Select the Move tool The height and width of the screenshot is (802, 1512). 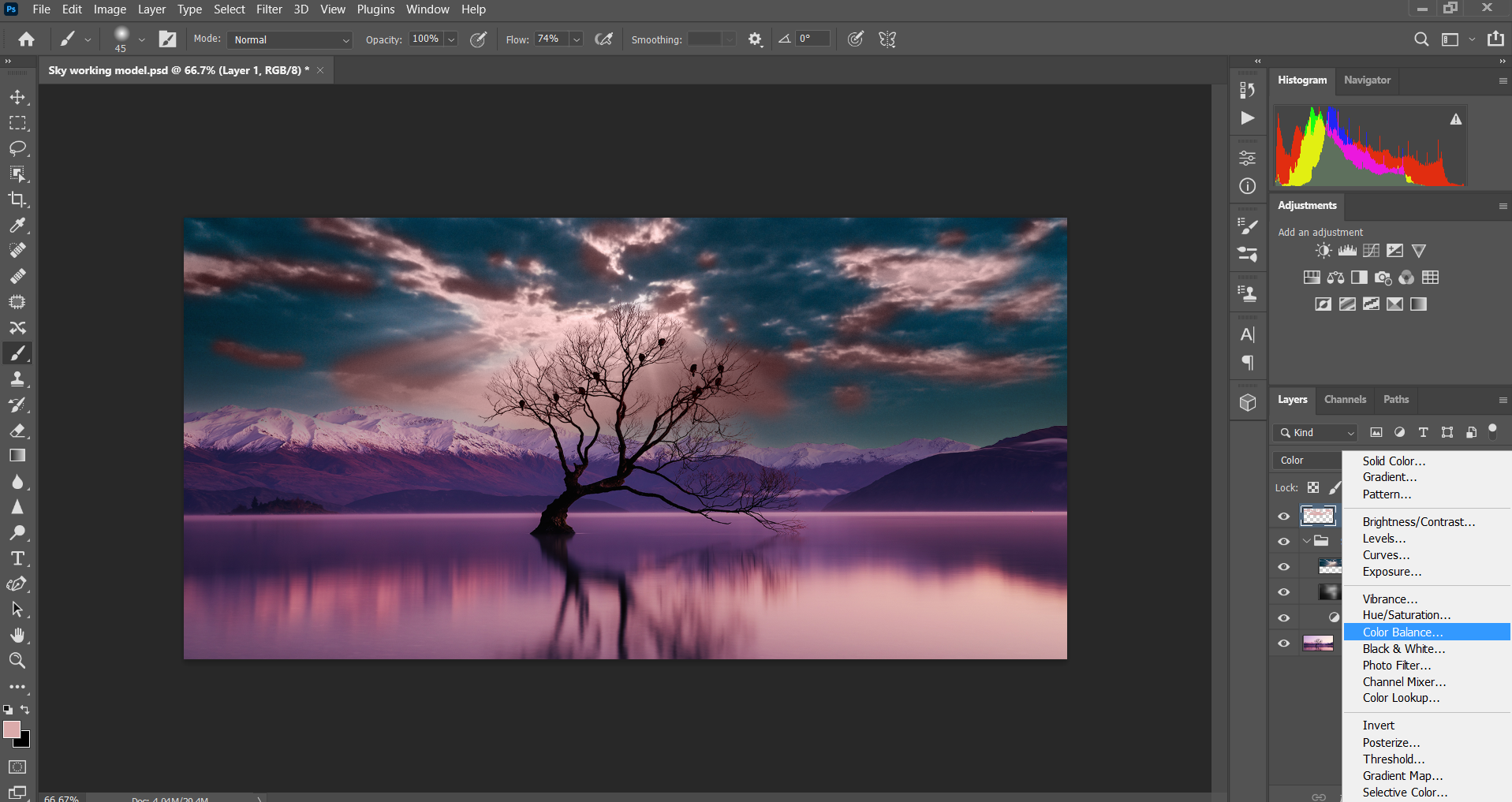pyautogui.click(x=17, y=97)
